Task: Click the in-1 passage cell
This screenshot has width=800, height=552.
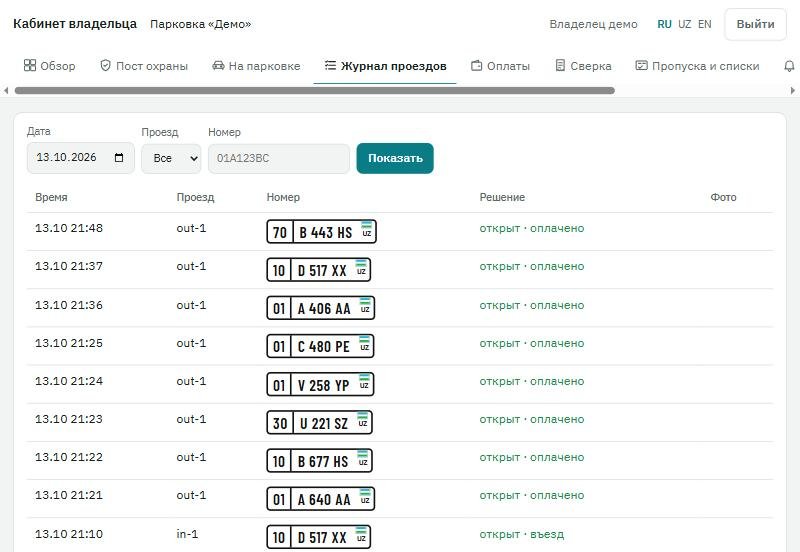Action: [x=187, y=534]
